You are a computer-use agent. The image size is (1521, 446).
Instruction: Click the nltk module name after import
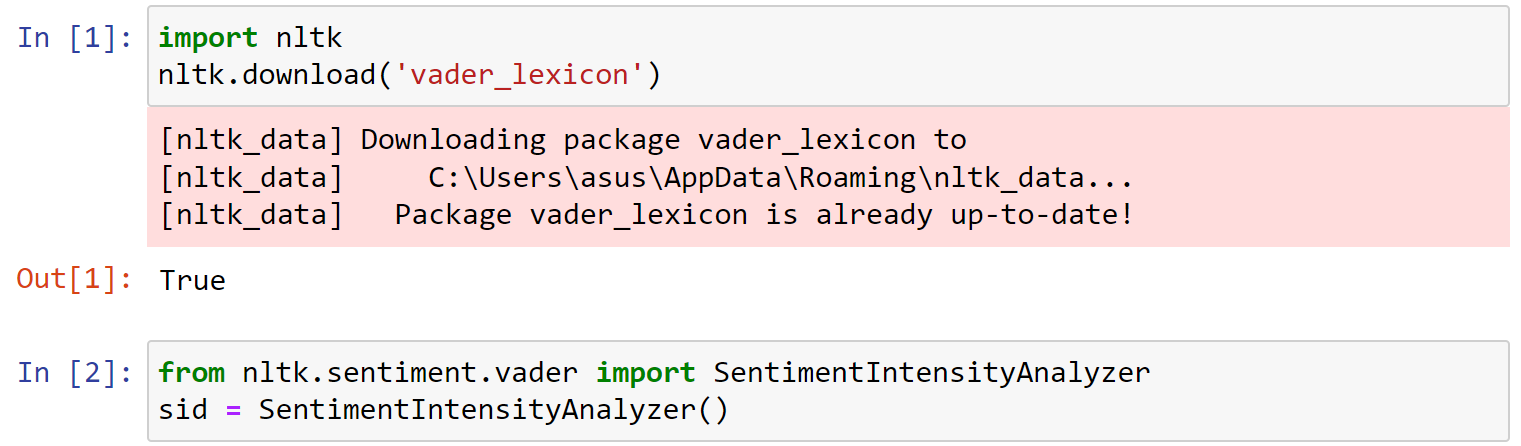point(309,38)
